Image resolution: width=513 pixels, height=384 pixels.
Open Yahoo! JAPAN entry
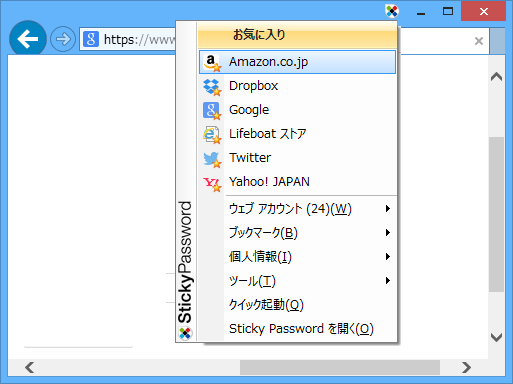297,182
